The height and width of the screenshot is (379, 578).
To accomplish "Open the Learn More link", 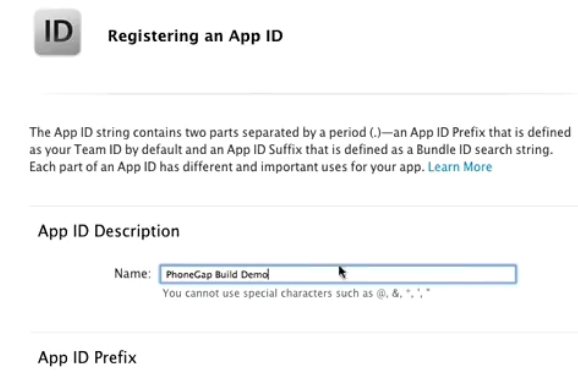I will coord(460,167).
